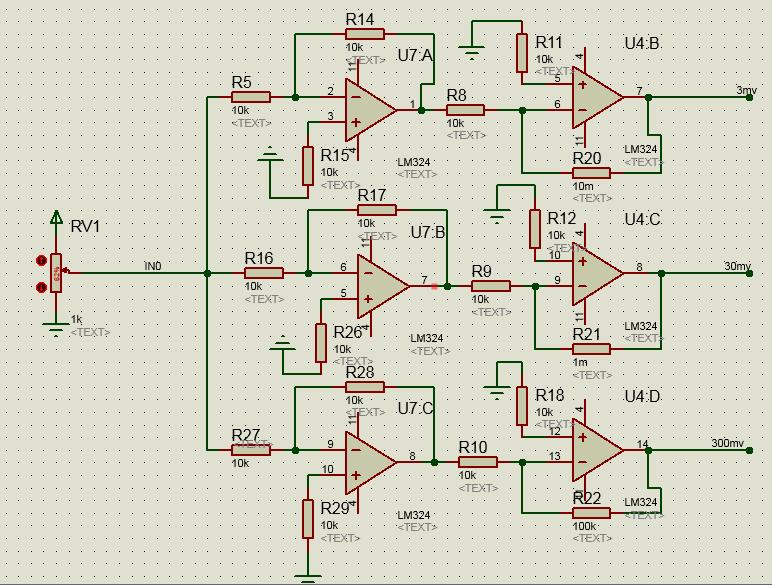Select feedback resistor R22 symbol
The height and width of the screenshot is (585, 772).
591,513
